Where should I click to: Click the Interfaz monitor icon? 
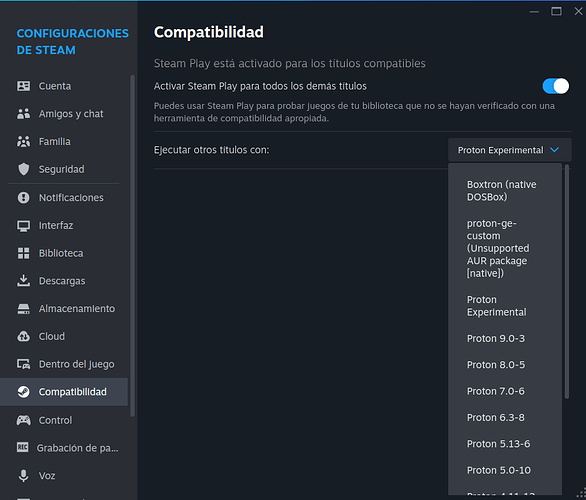(24, 225)
